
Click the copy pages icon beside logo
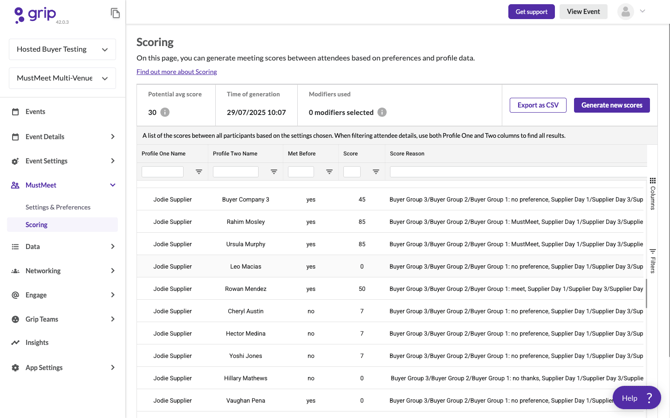[115, 13]
